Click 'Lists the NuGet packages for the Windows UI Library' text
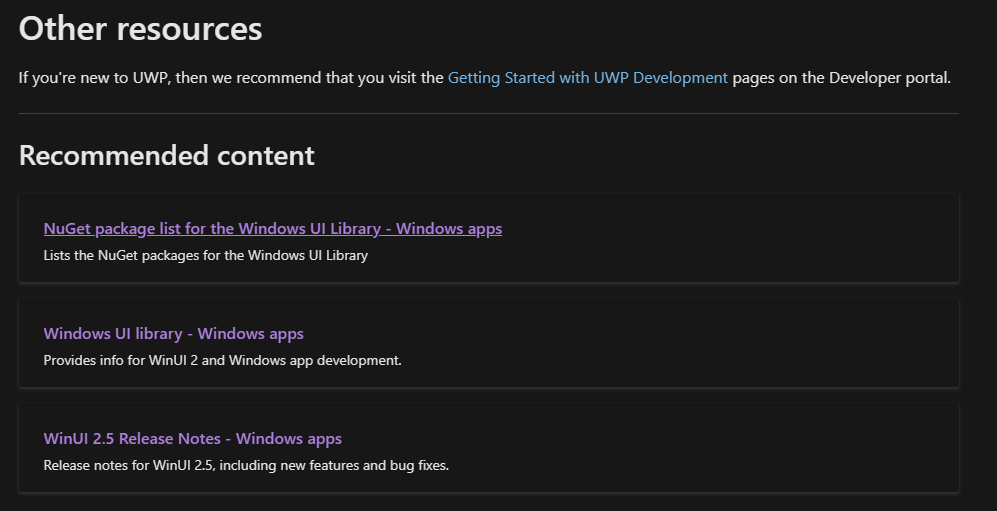 pos(205,255)
